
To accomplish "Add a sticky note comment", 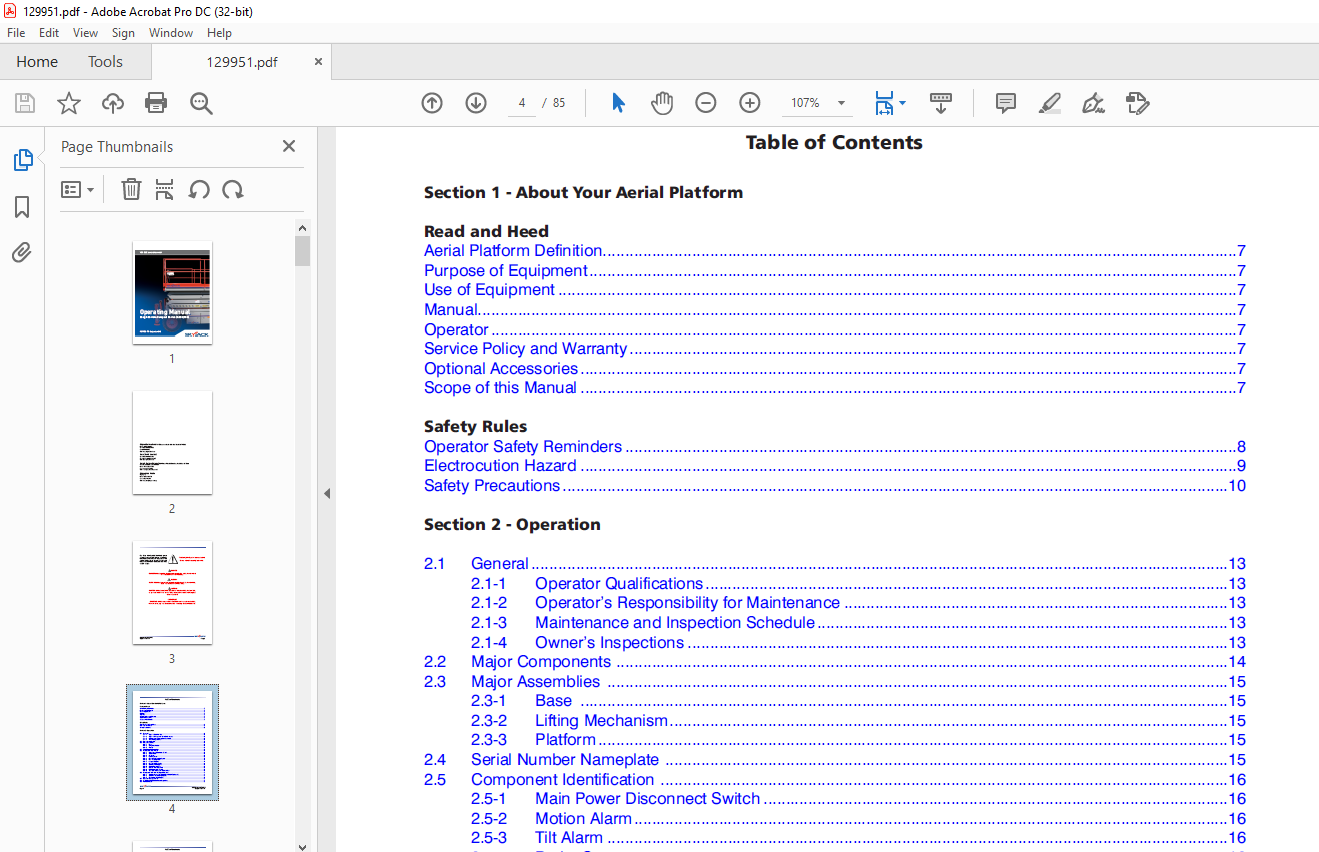I will pyautogui.click(x=1006, y=103).
